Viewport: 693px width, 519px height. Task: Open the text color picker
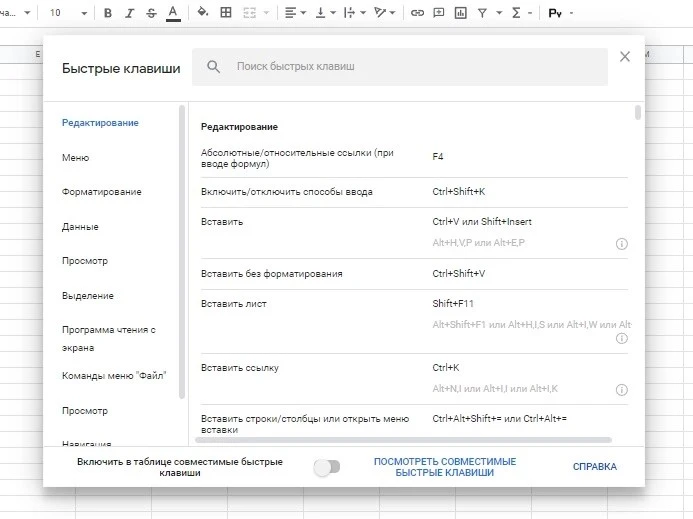[174, 13]
